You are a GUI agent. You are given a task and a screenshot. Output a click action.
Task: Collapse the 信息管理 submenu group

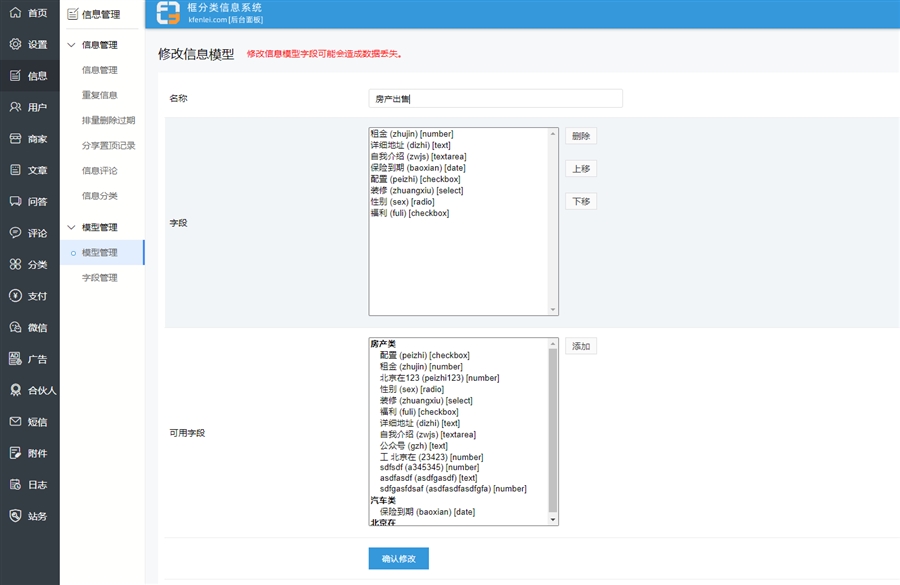tap(71, 45)
